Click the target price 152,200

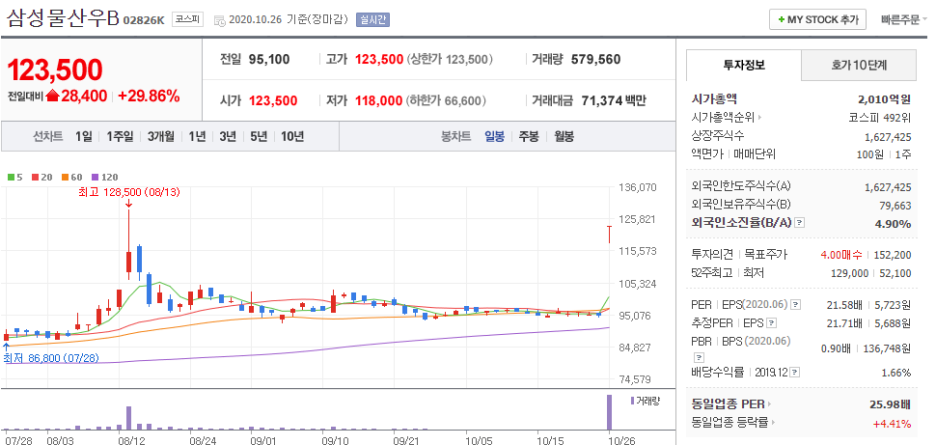pyautogui.click(x=892, y=255)
